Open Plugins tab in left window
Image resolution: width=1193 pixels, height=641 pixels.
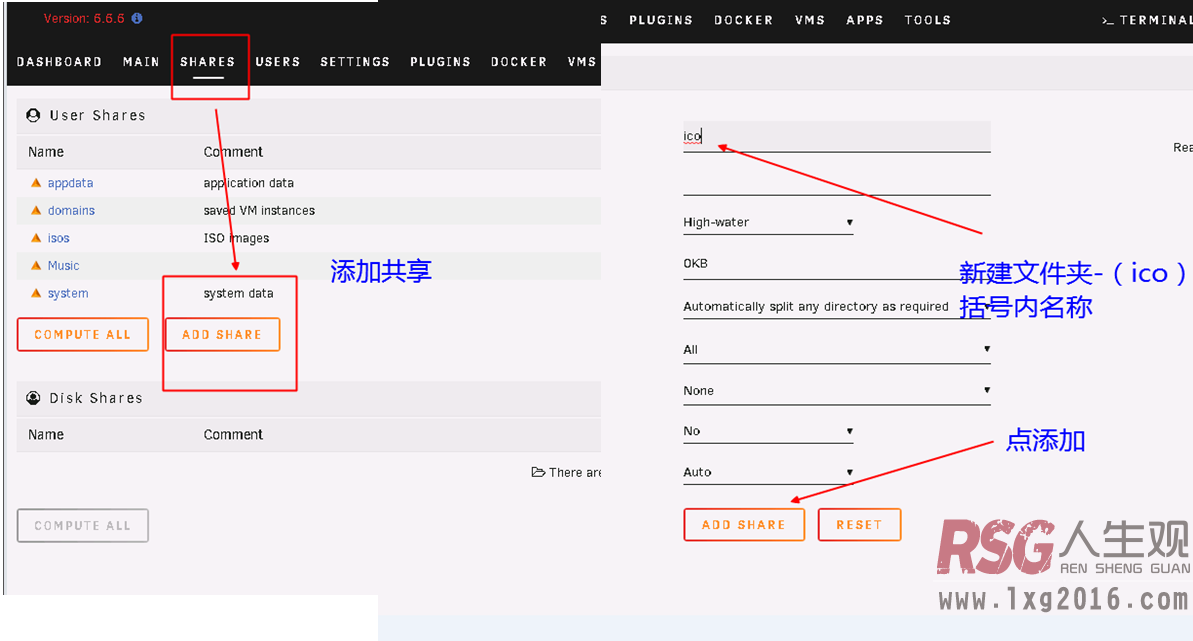(441, 62)
